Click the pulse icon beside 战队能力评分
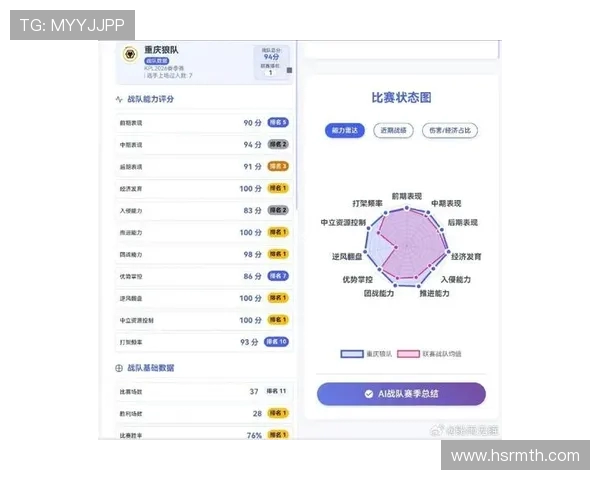 pyautogui.click(x=119, y=99)
